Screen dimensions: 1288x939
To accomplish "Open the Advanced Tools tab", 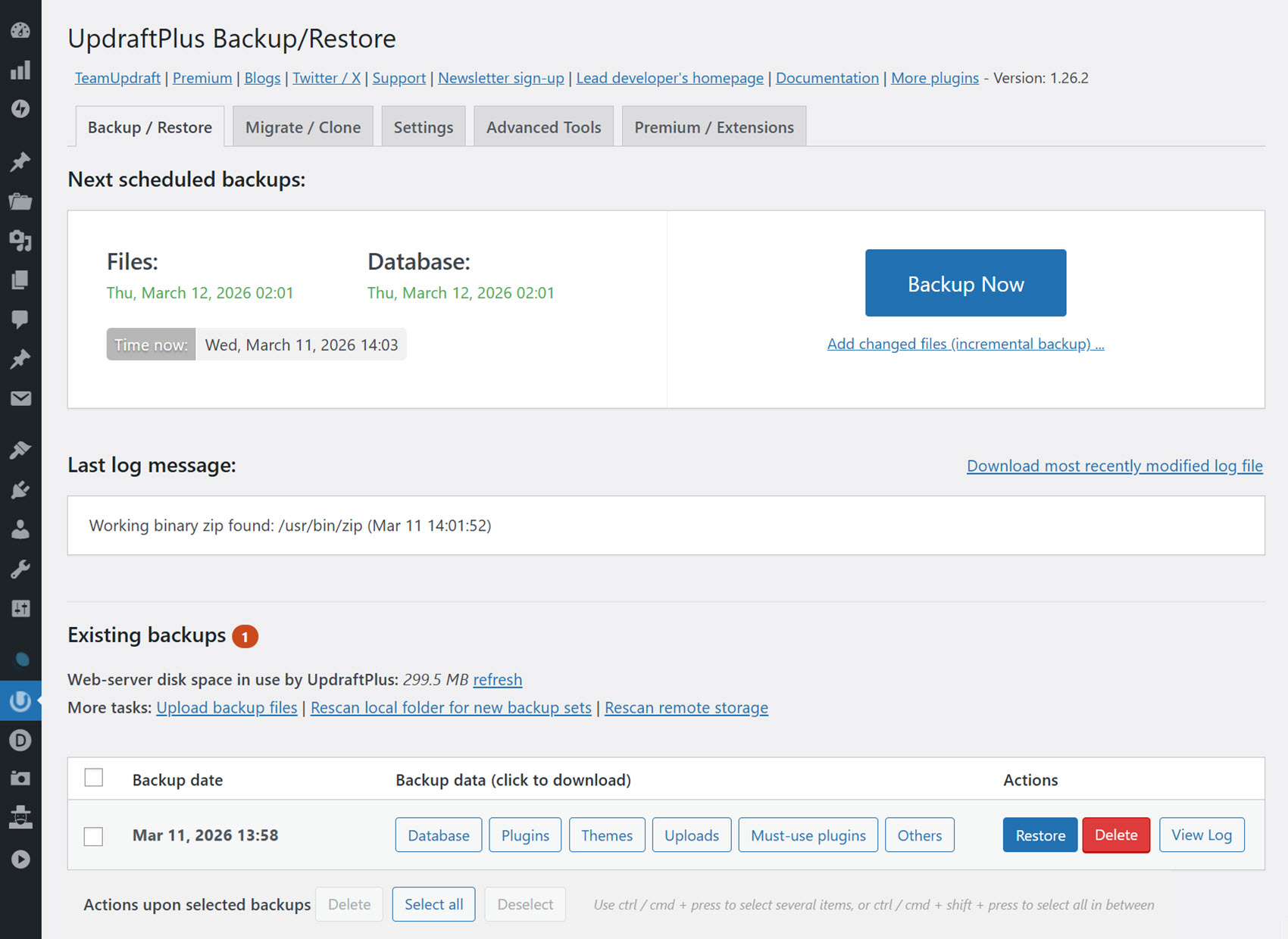I will (544, 127).
